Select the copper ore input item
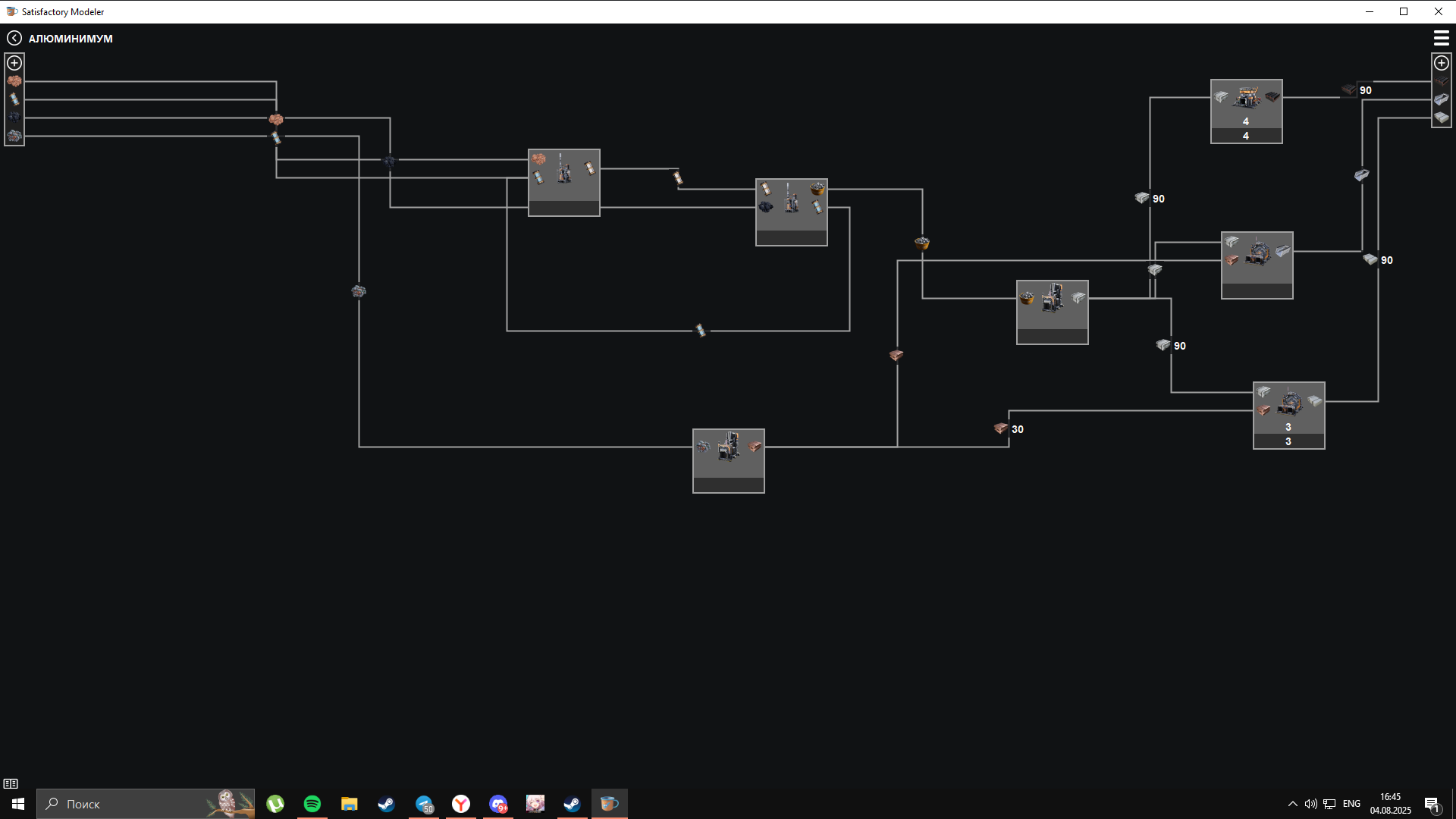 [14, 136]
